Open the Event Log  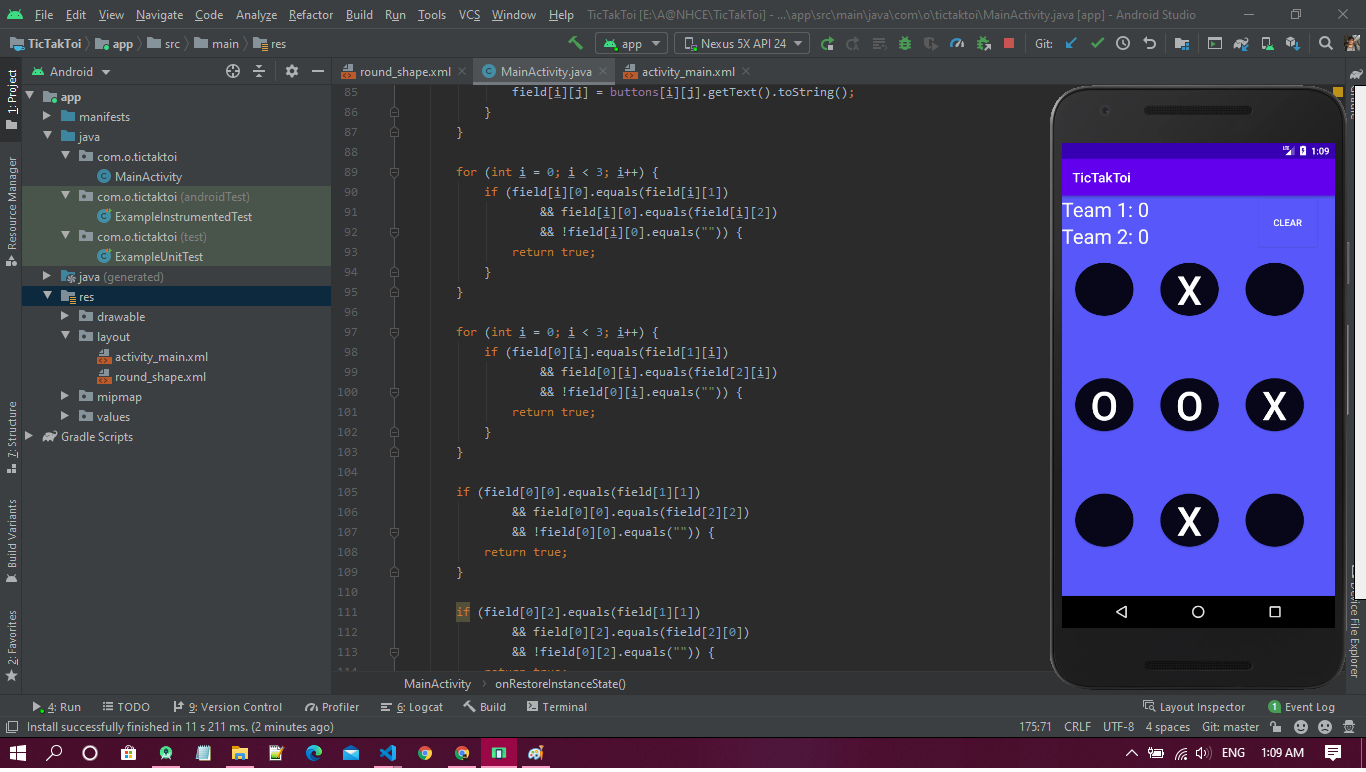click(x=1301, y=707)
